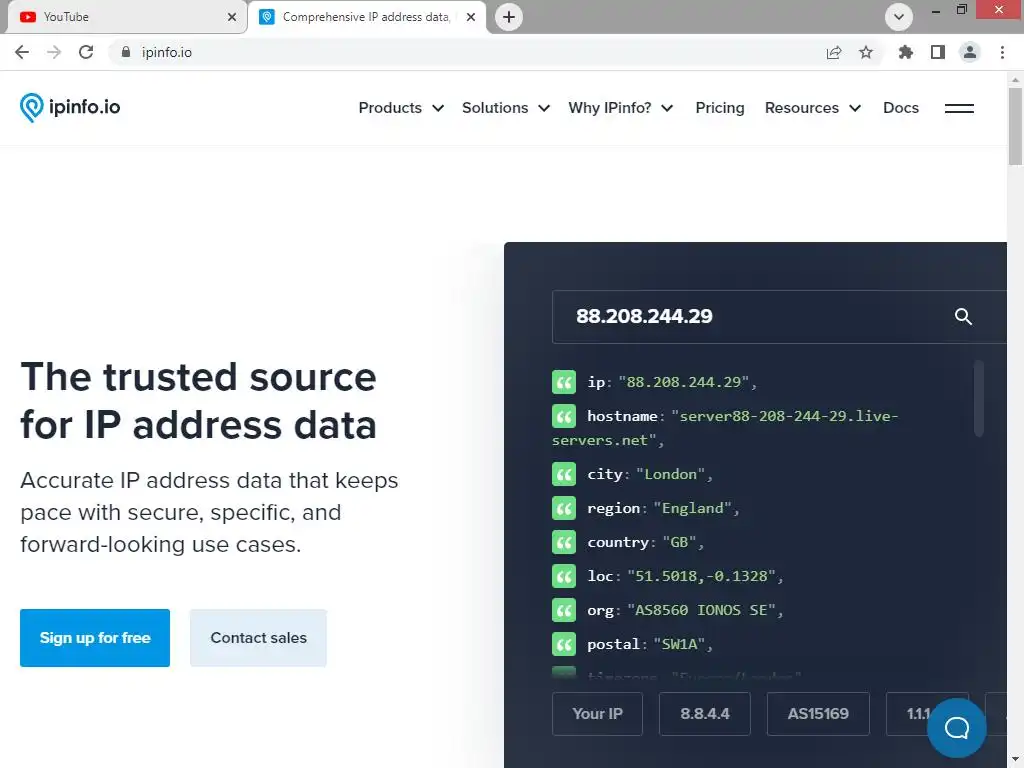Expand the Solutions dropdown
This screenshot has height=768, width=1024.
[505, 108]
